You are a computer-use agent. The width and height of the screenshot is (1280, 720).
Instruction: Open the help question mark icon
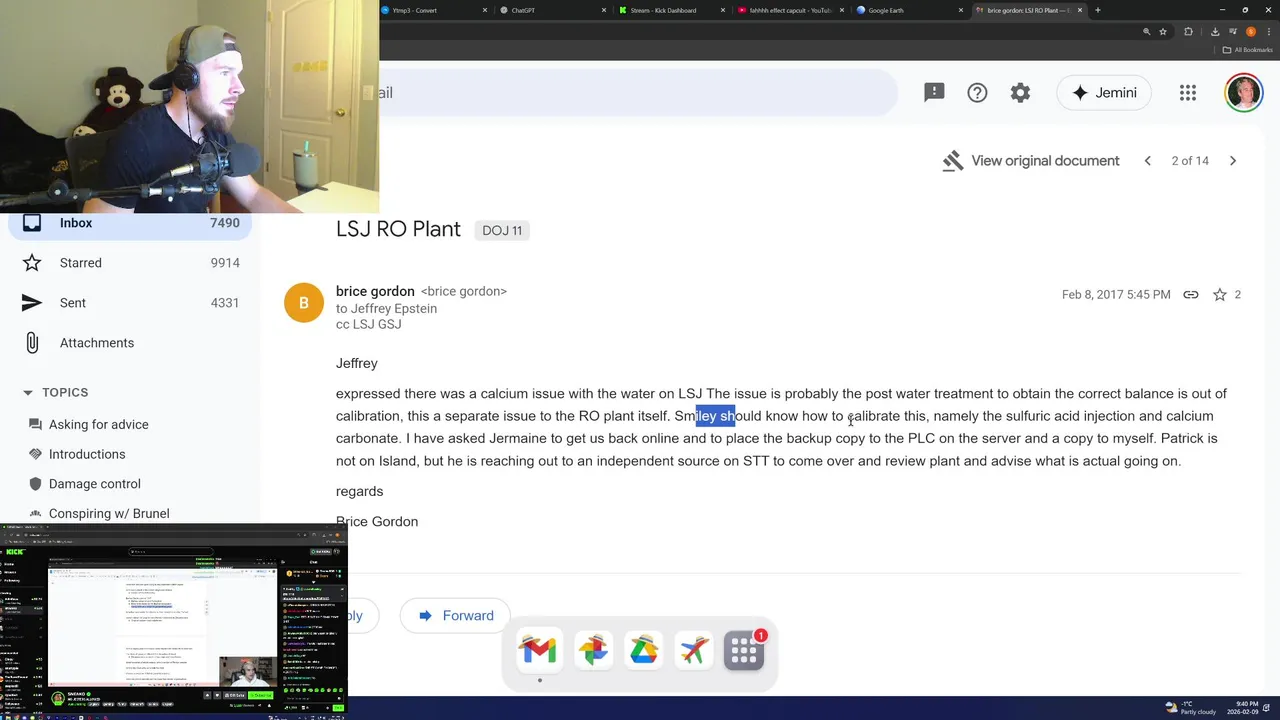977,92
